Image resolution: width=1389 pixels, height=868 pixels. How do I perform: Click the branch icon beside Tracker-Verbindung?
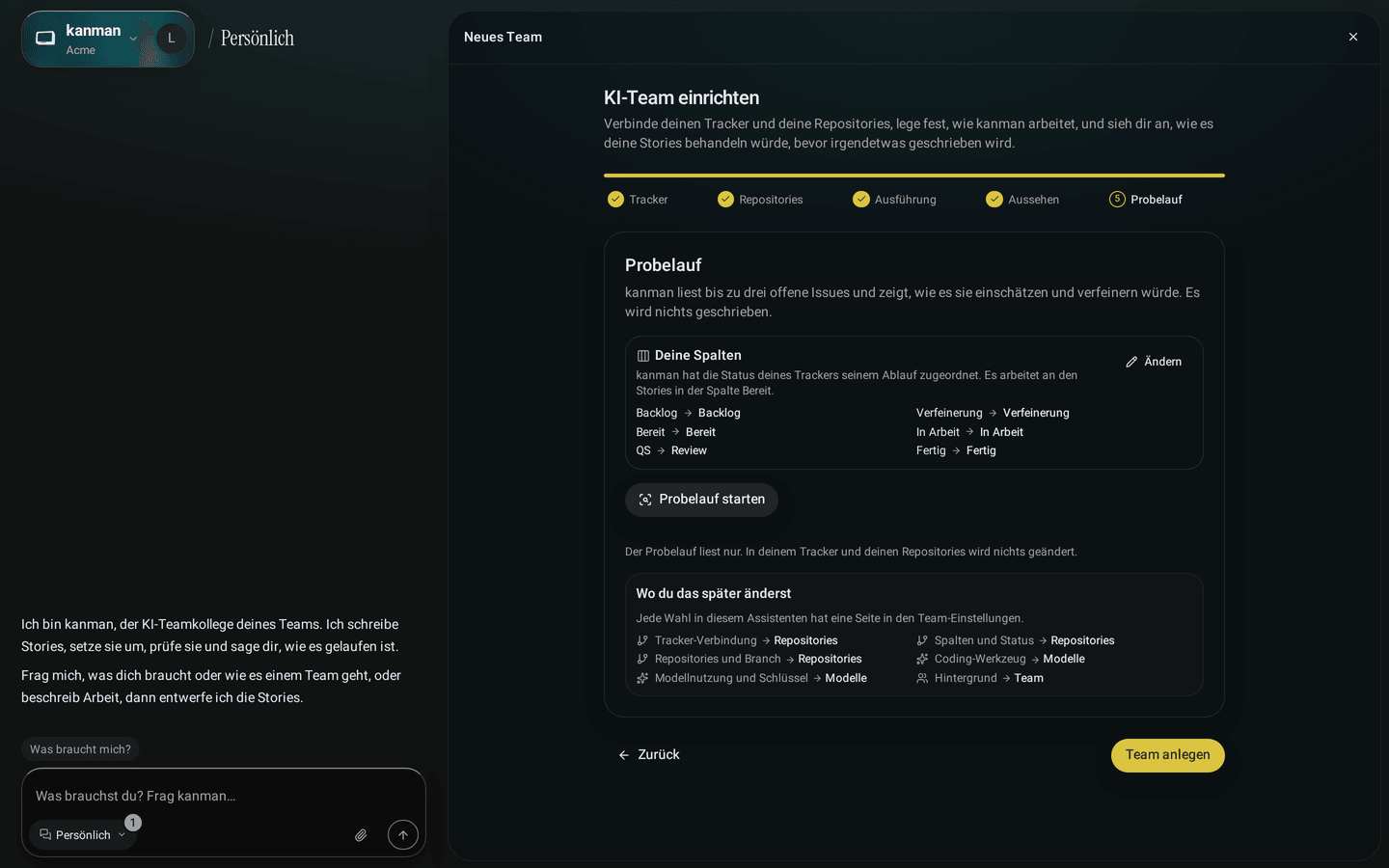point(642,640)
